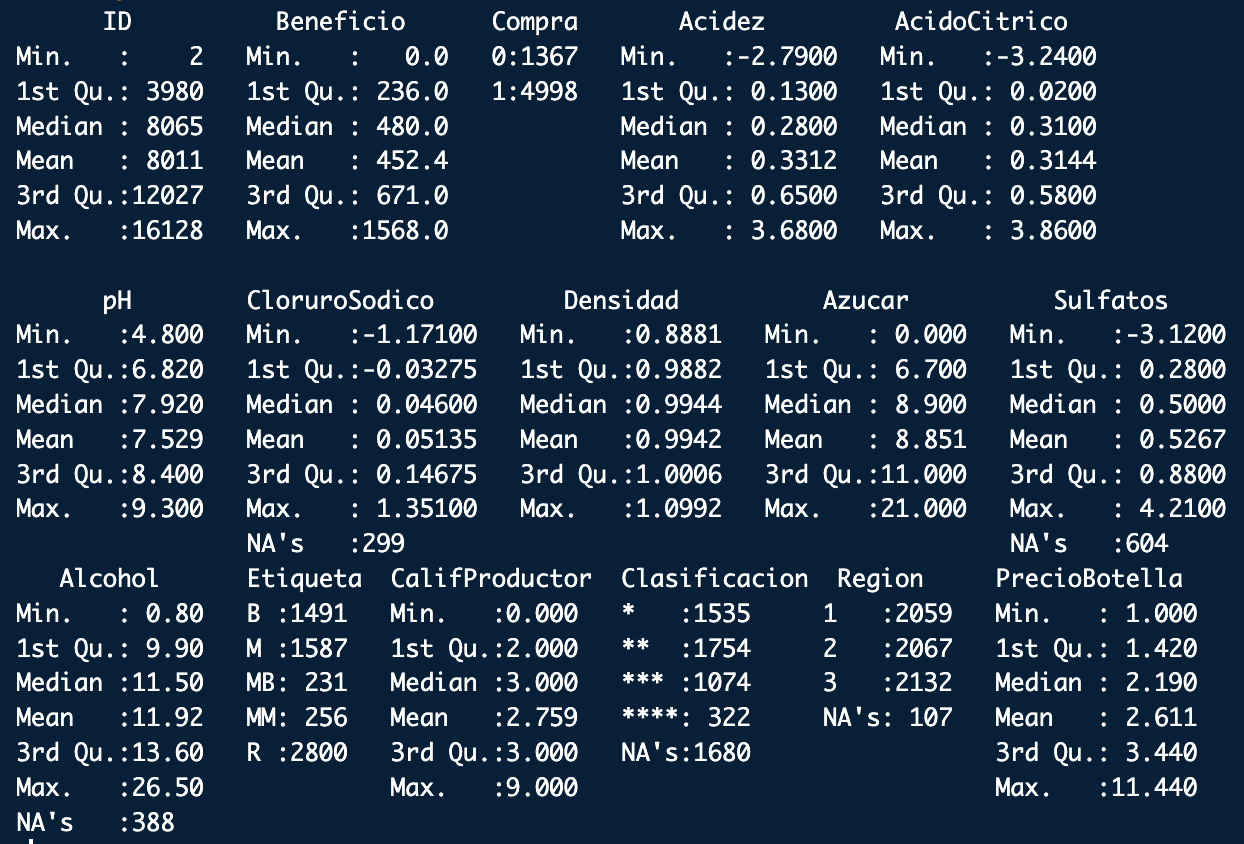Image resolution: width=1244 pixels, height=844 pixels.
Task: Click the Beneficio column header
Action: [340, 21]
